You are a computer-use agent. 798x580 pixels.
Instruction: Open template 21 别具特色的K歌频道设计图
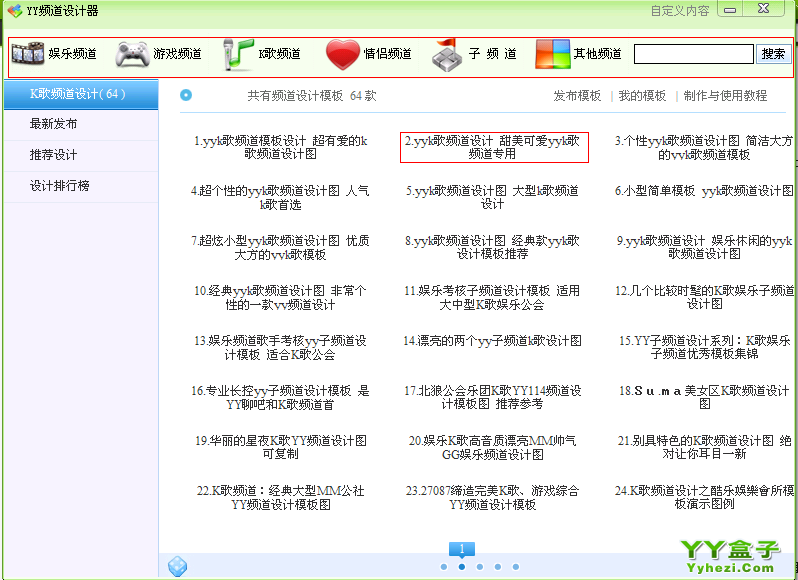704,447
